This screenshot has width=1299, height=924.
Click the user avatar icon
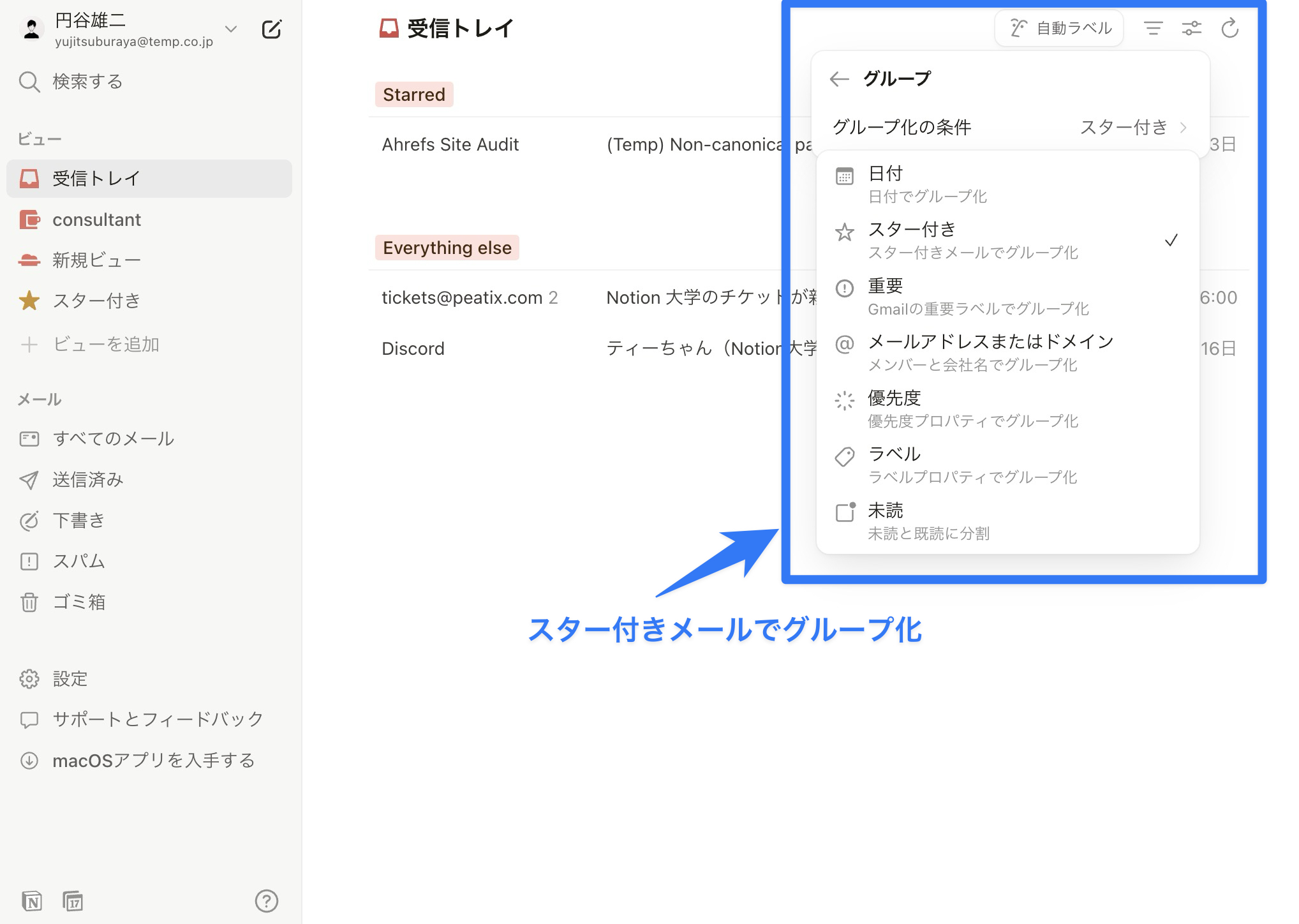(x=31, y=29)
